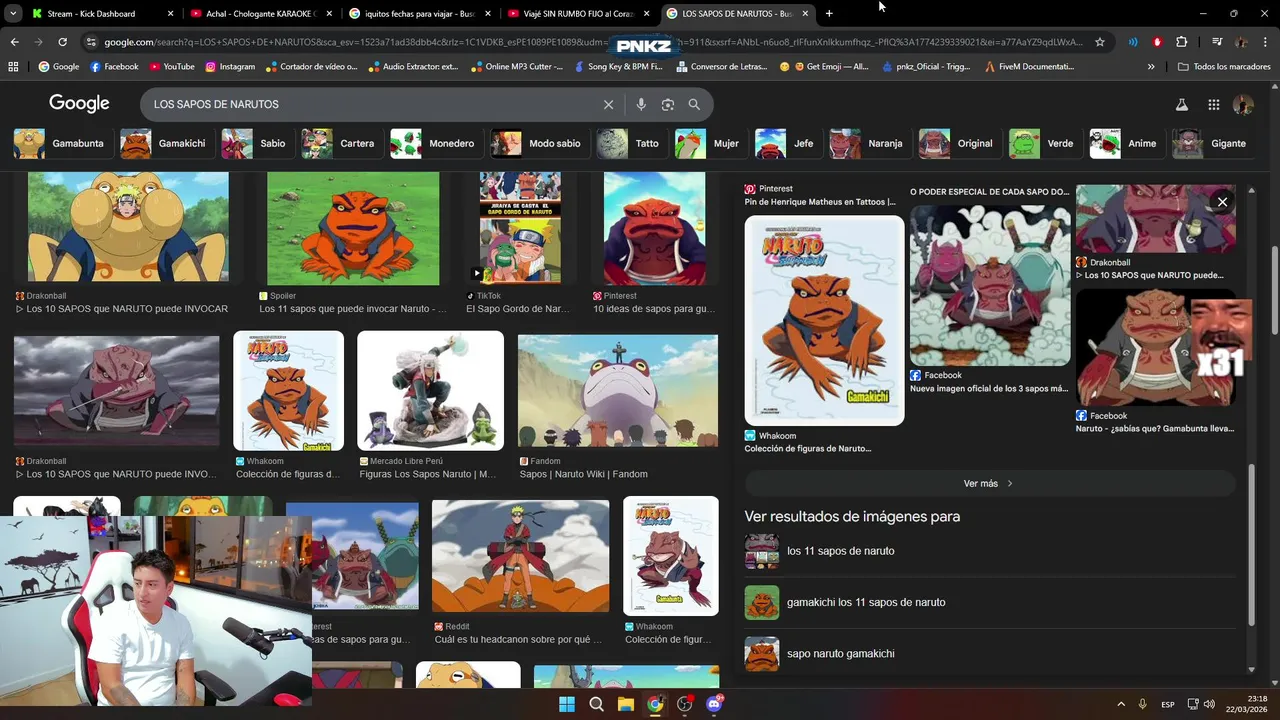The image size is (1280, 720).
Task: Click taskbar microphone status icon
Action: pyautogui.click(x=1143, y=704)
